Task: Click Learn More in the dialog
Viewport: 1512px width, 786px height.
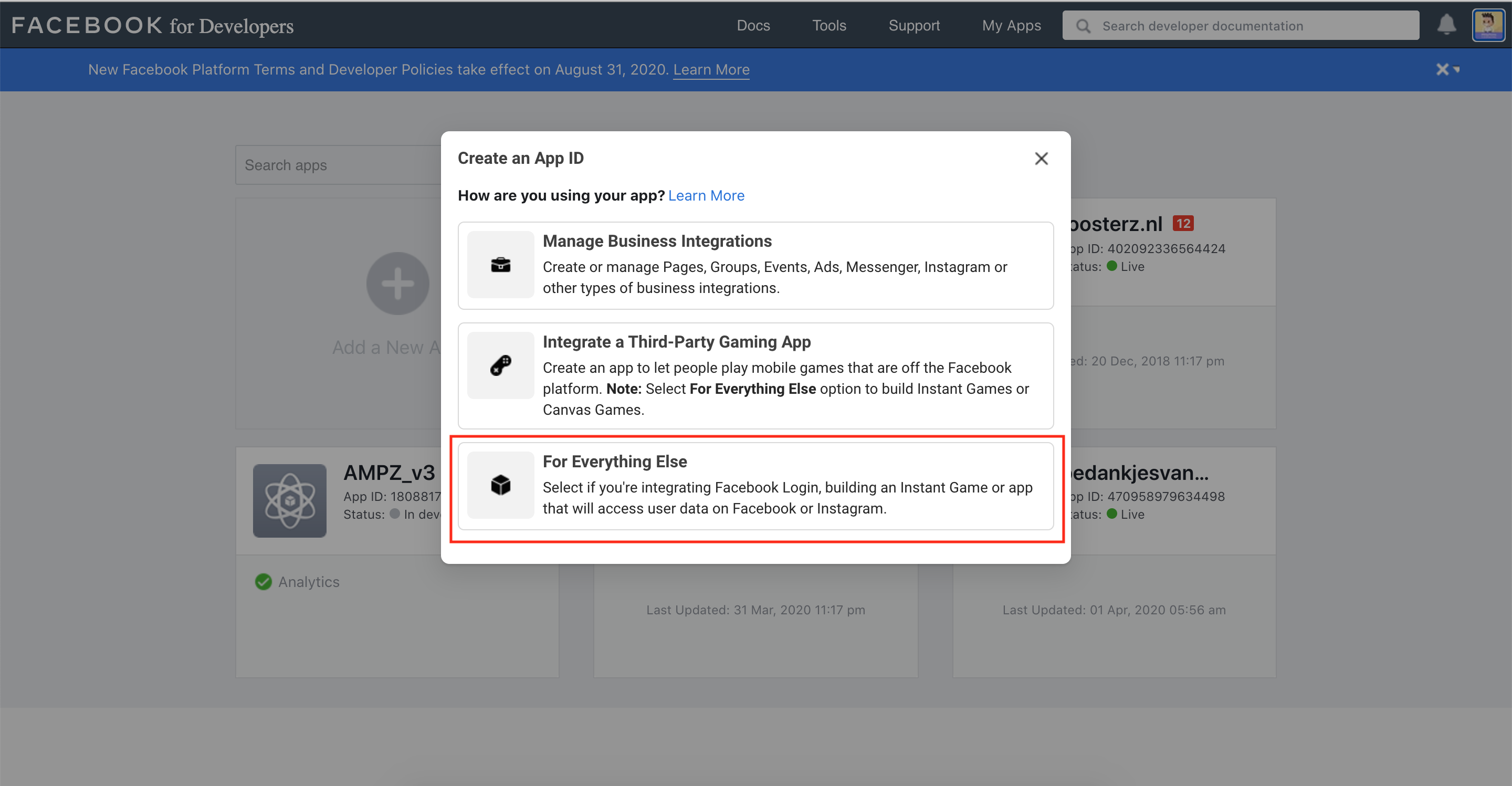Action: [706, 195]
